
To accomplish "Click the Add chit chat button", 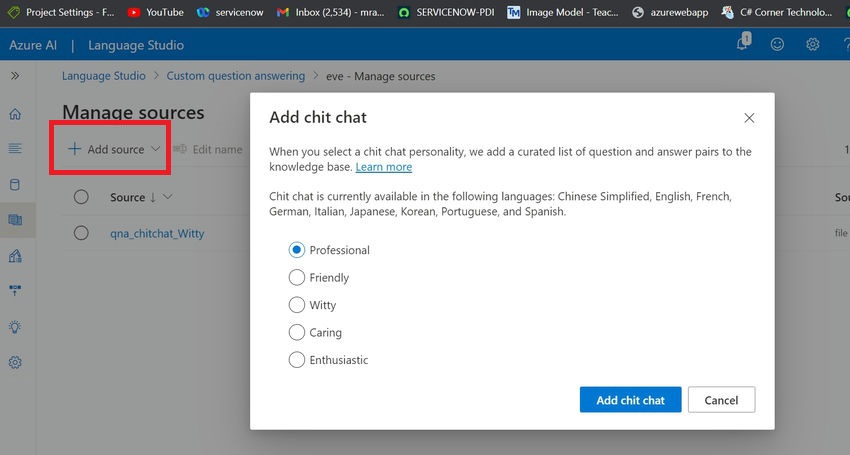I will pyautogui.click(x=630, y=400).
